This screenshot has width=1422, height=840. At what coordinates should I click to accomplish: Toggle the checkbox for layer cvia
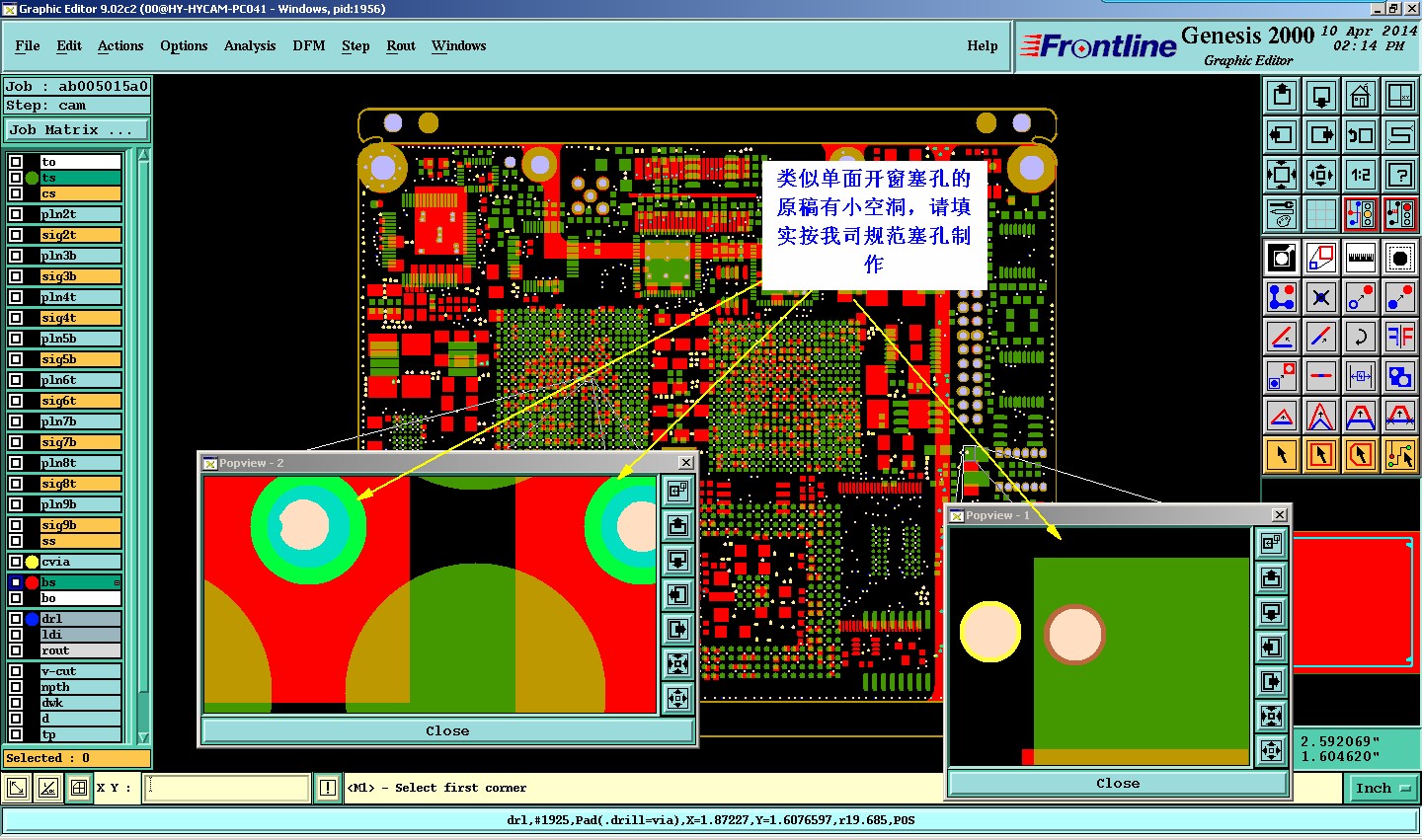16,562
